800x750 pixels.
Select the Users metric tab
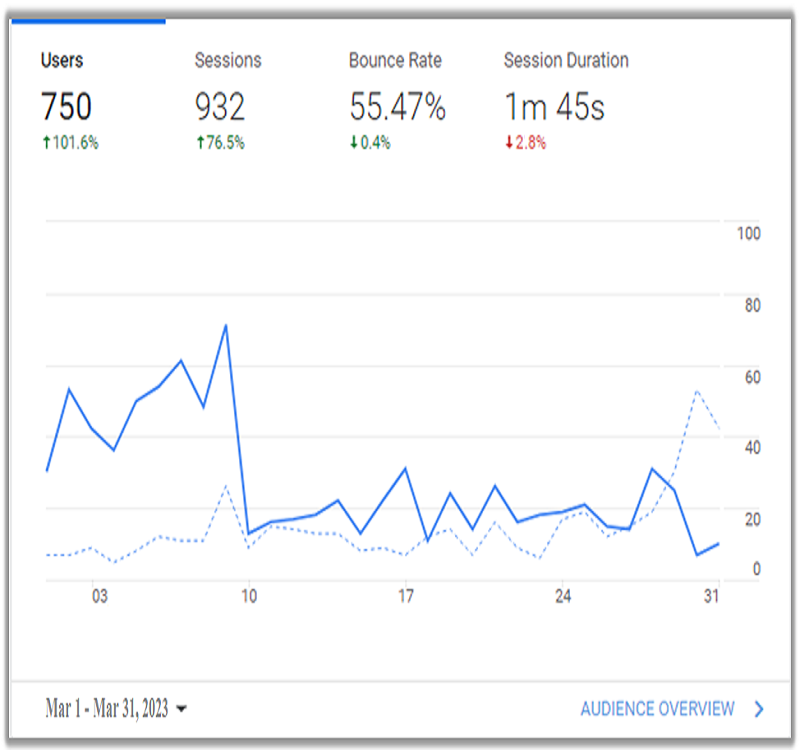[61, 60]
